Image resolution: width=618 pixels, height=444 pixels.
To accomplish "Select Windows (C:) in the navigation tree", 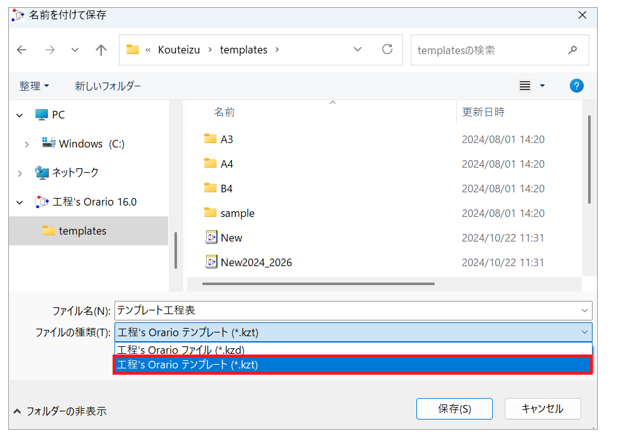I will coord(91,144).
